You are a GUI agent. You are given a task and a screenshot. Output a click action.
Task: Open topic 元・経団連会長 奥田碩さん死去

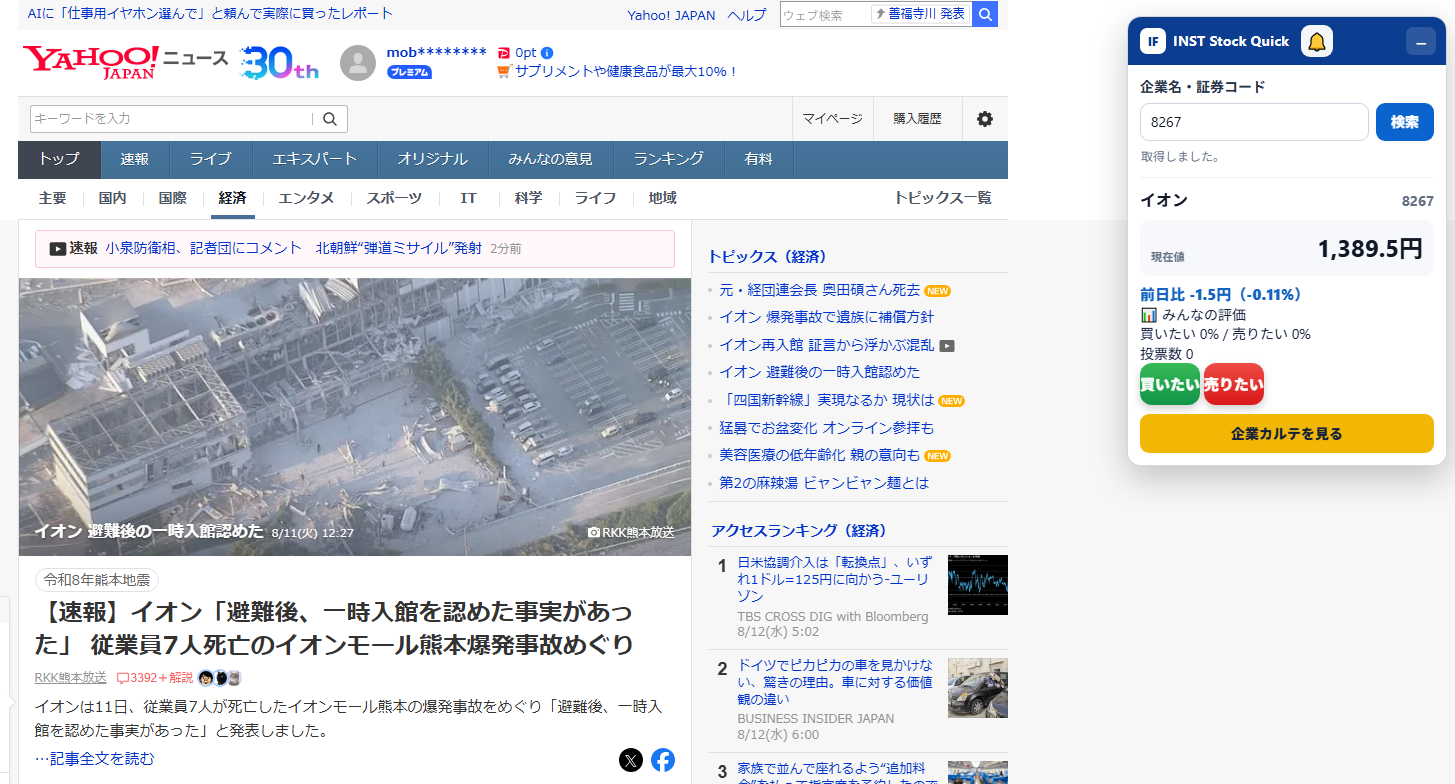819,290
